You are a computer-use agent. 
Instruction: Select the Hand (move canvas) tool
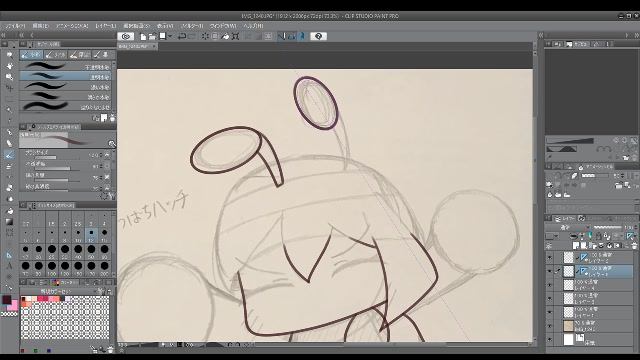(10, 66)
